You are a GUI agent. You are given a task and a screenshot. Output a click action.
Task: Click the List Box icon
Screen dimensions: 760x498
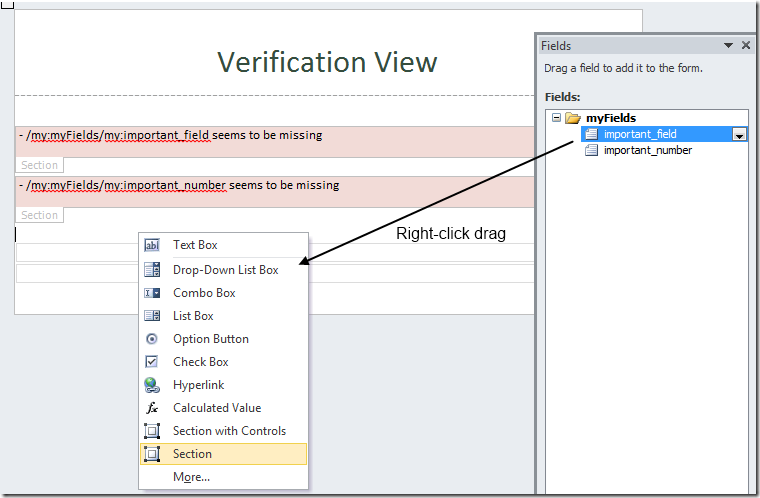pos(152,316)
